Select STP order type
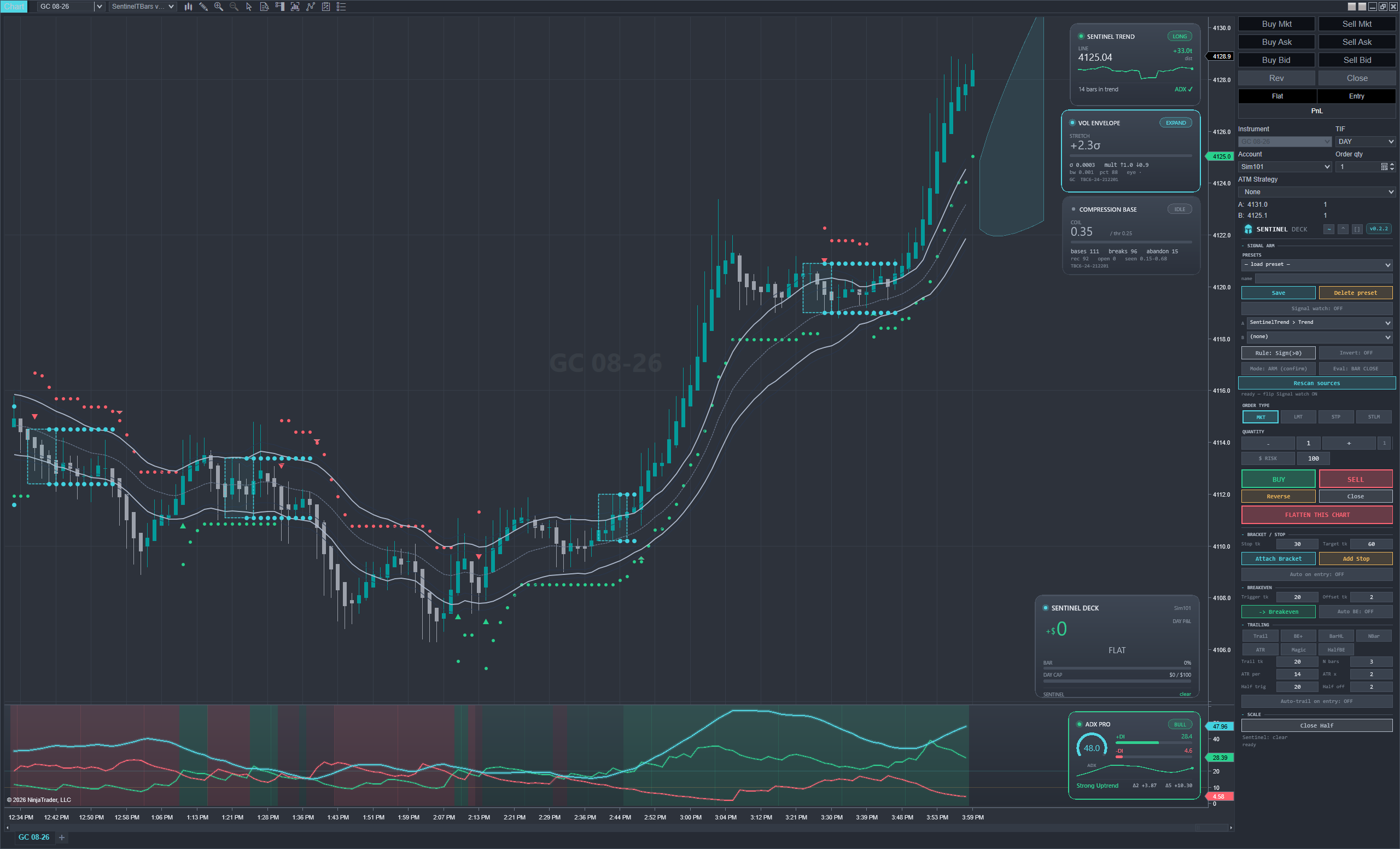Image resolution: width=1400 pixels, height=849 pixels. click(1336, 417)
